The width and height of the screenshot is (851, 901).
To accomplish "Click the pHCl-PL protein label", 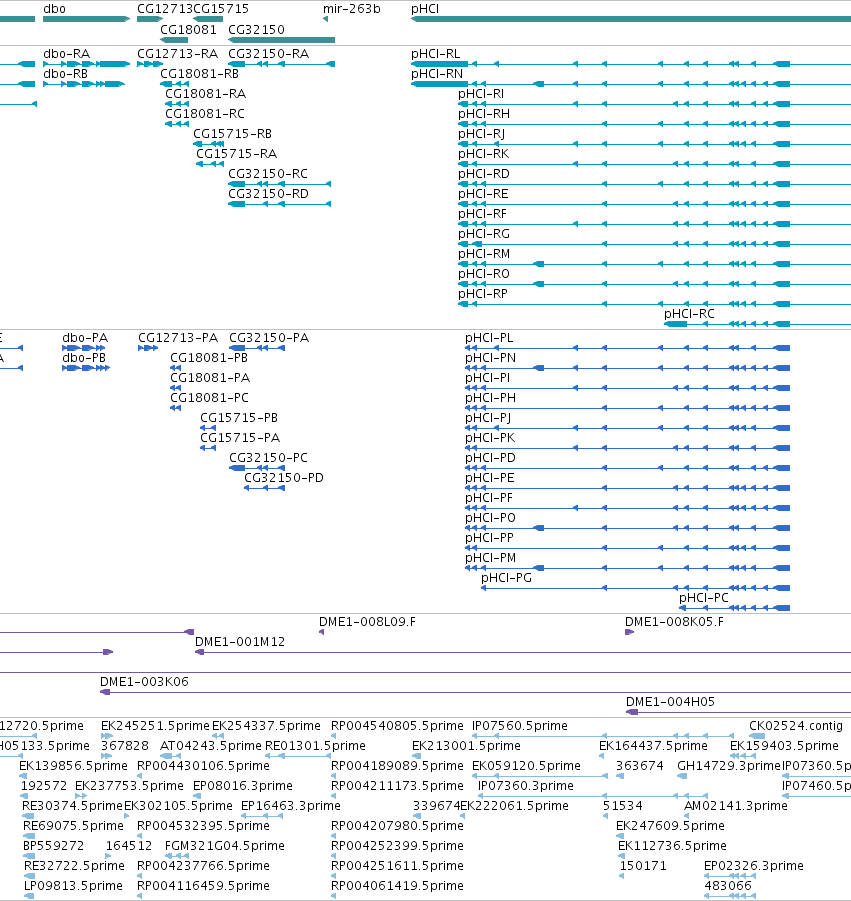I will [489, 337].
